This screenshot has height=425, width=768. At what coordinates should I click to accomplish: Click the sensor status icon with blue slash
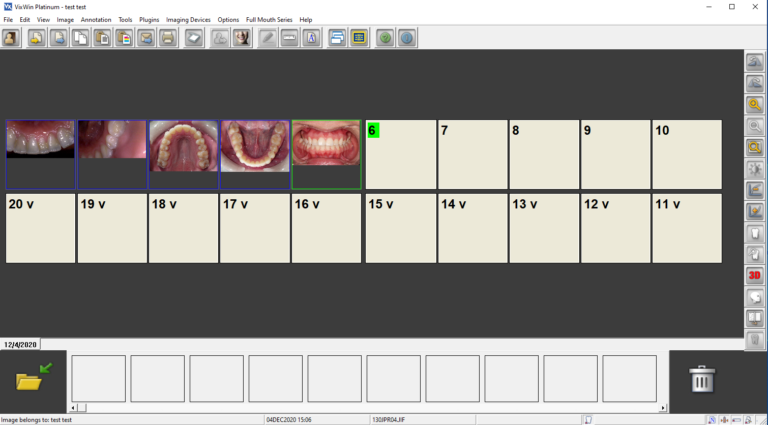pyautogui.click(x=712, y=420)
